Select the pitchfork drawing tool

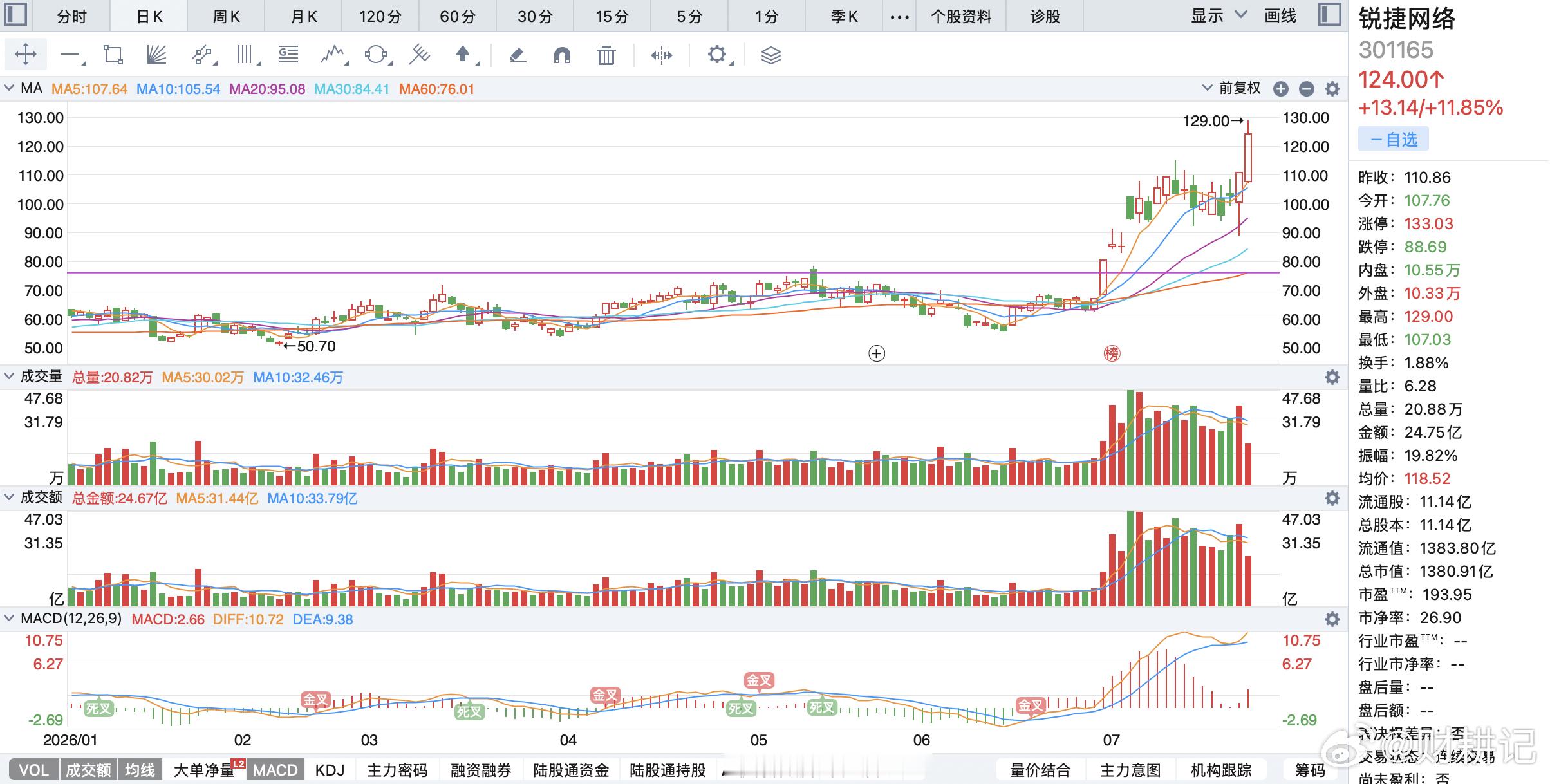click(420, 55)
